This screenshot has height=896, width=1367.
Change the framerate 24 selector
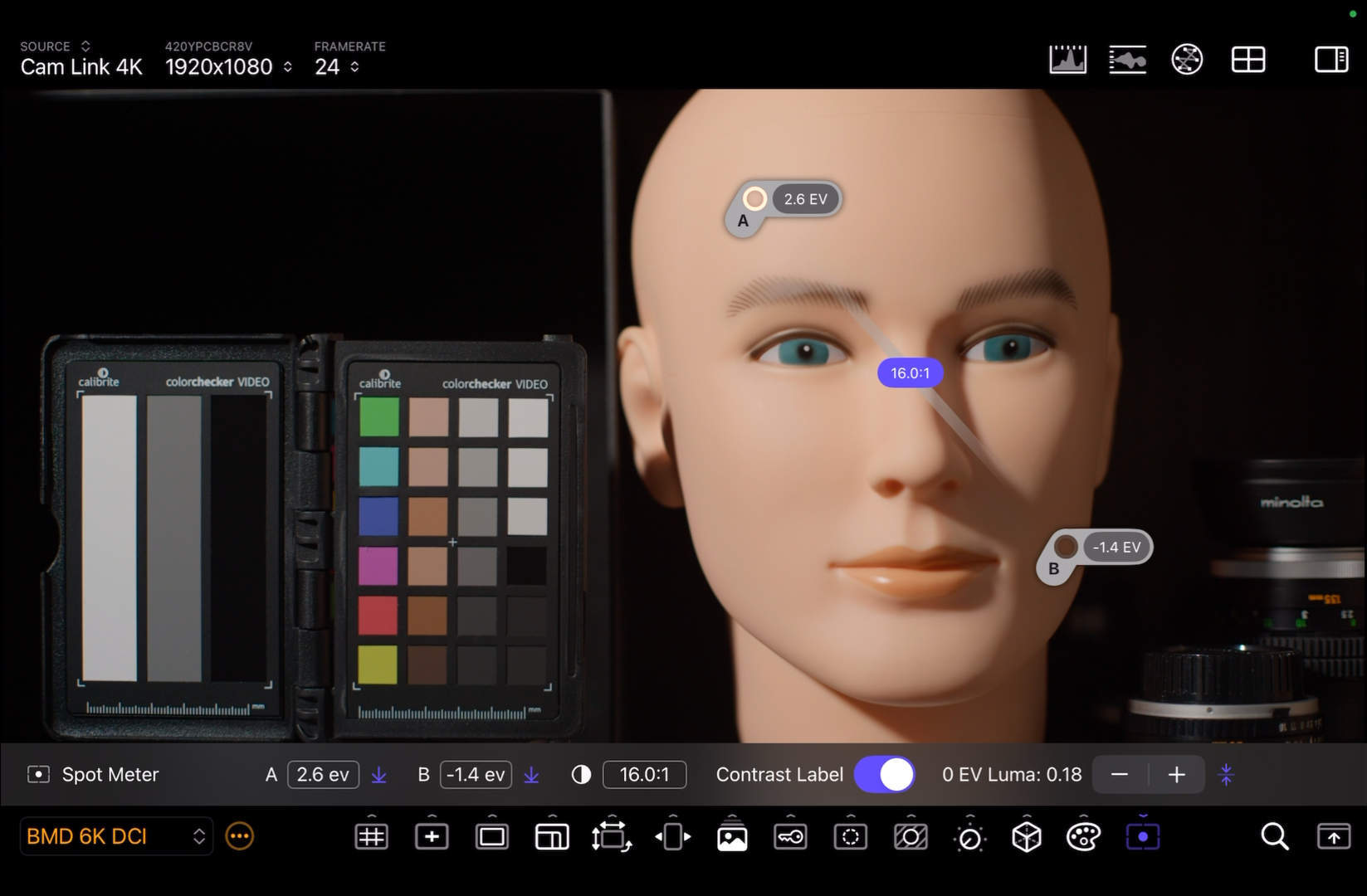click(336, 66)
